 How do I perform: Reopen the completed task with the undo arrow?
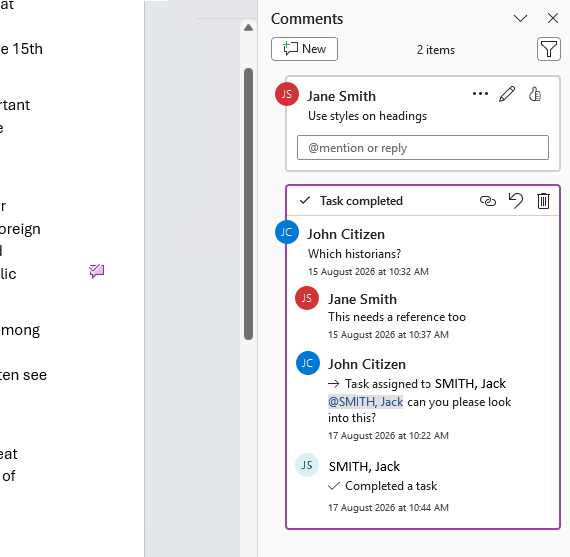pyautogui.click(x=515, y=201)
